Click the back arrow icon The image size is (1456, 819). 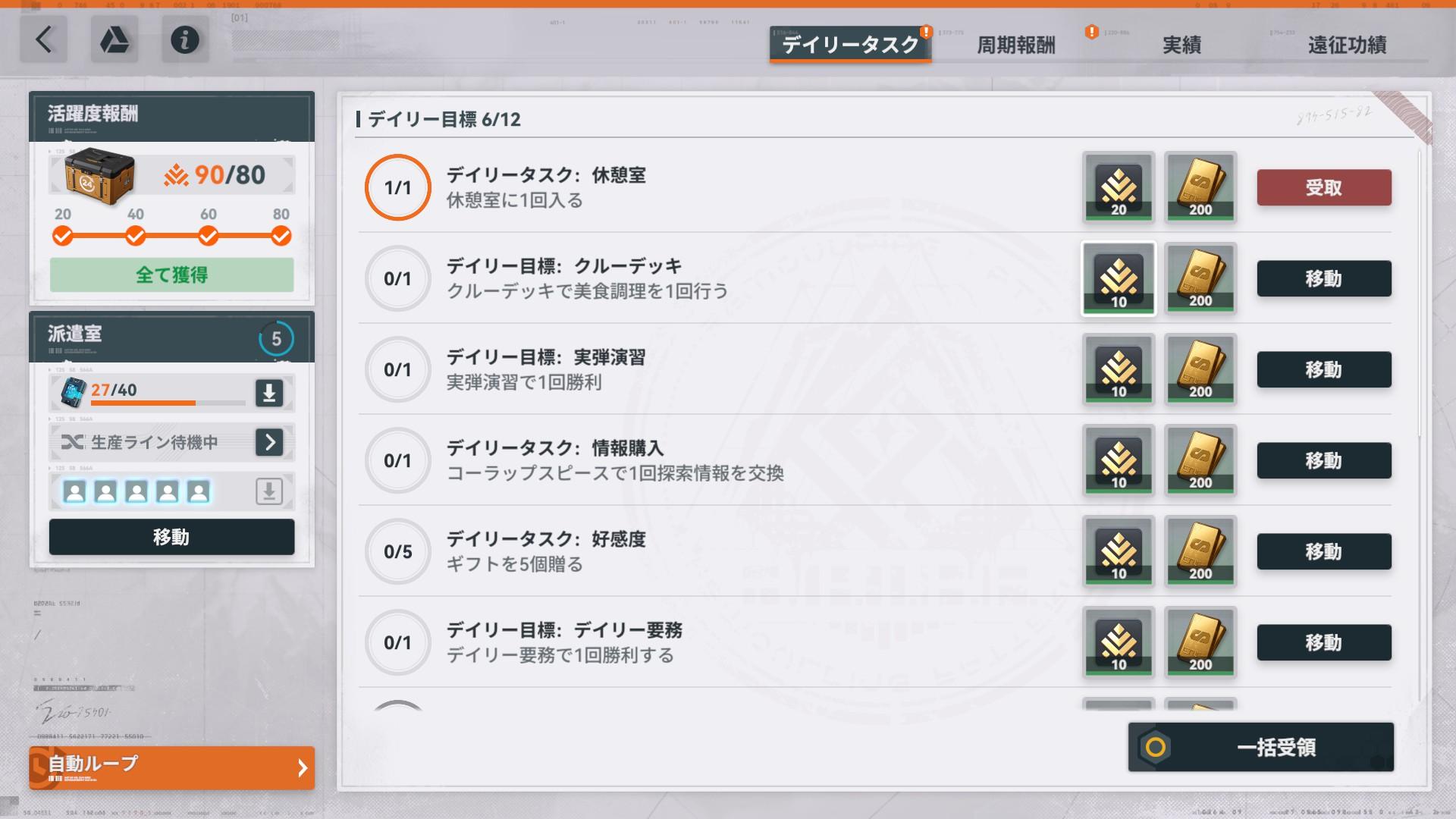coord(43,39)
